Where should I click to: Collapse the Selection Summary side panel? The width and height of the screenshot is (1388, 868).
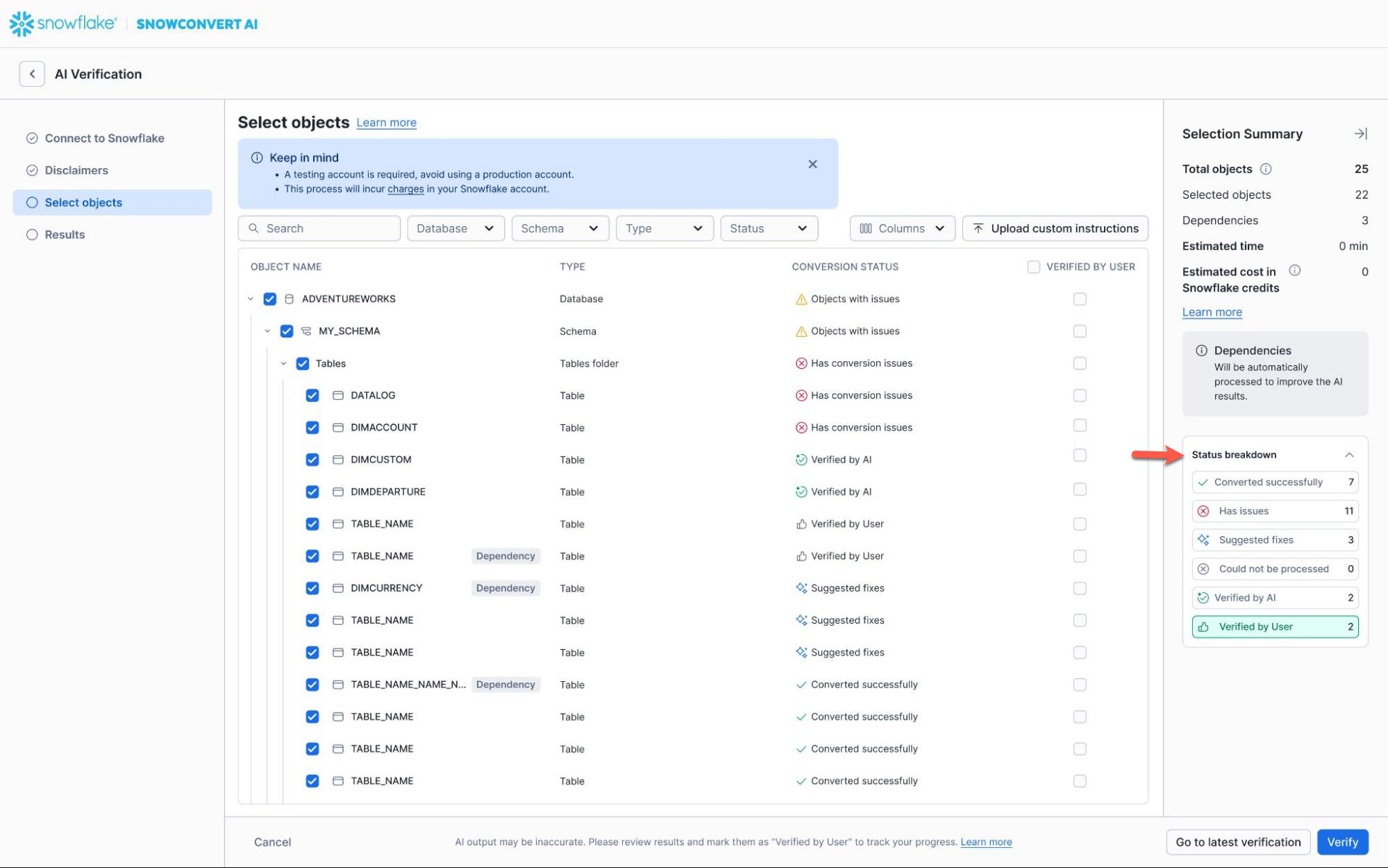click(x=1360, y=134)
